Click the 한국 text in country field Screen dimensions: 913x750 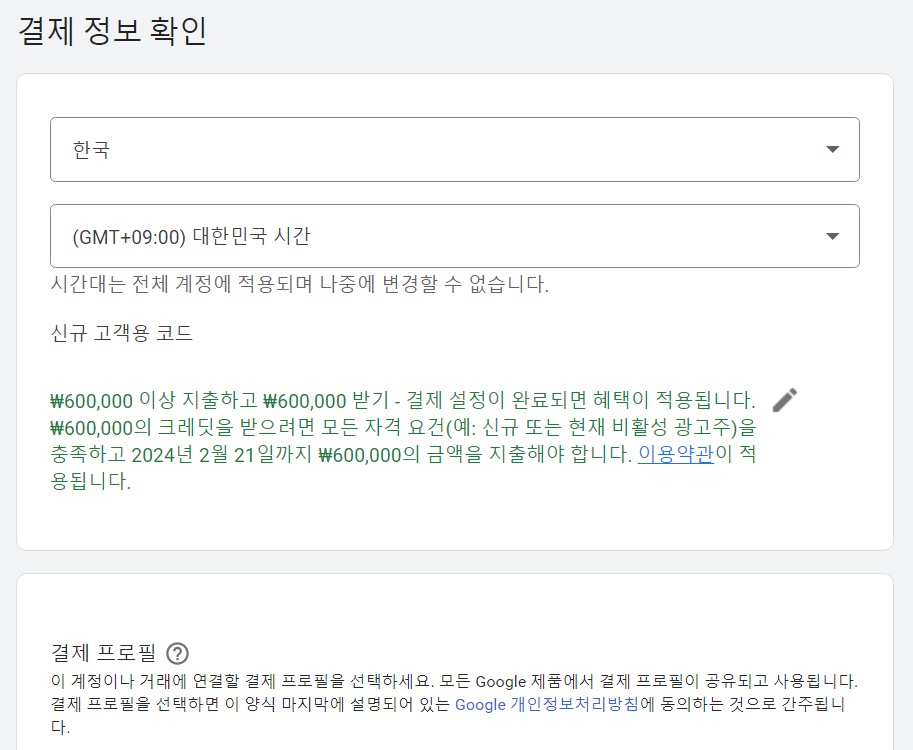[91, 150]
